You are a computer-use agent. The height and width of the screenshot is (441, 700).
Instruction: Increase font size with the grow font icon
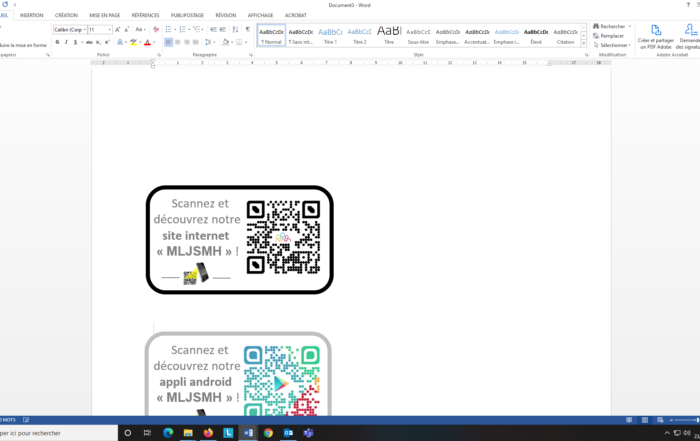(117, 29)
